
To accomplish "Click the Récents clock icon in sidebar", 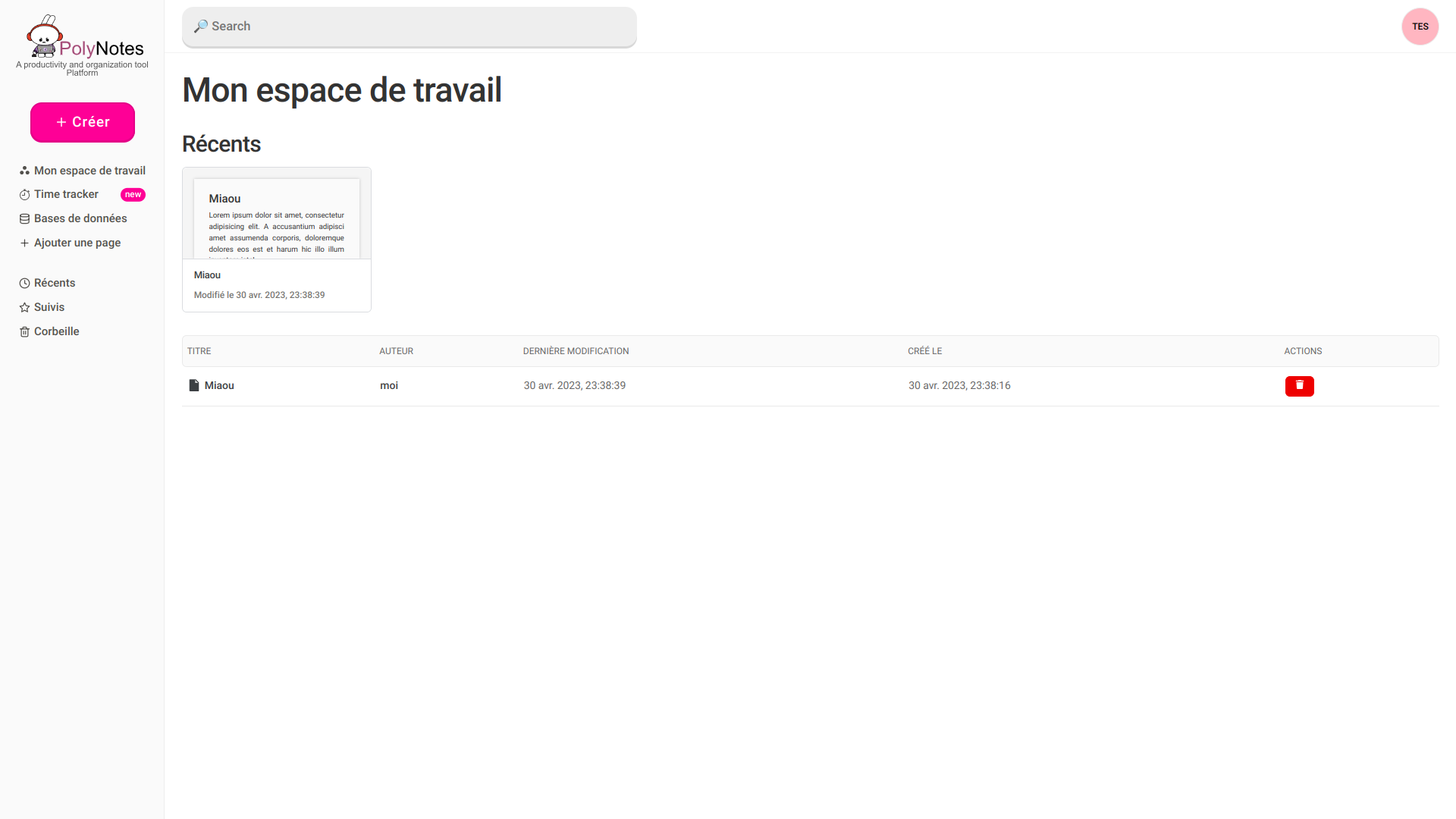I will (24, 284).
